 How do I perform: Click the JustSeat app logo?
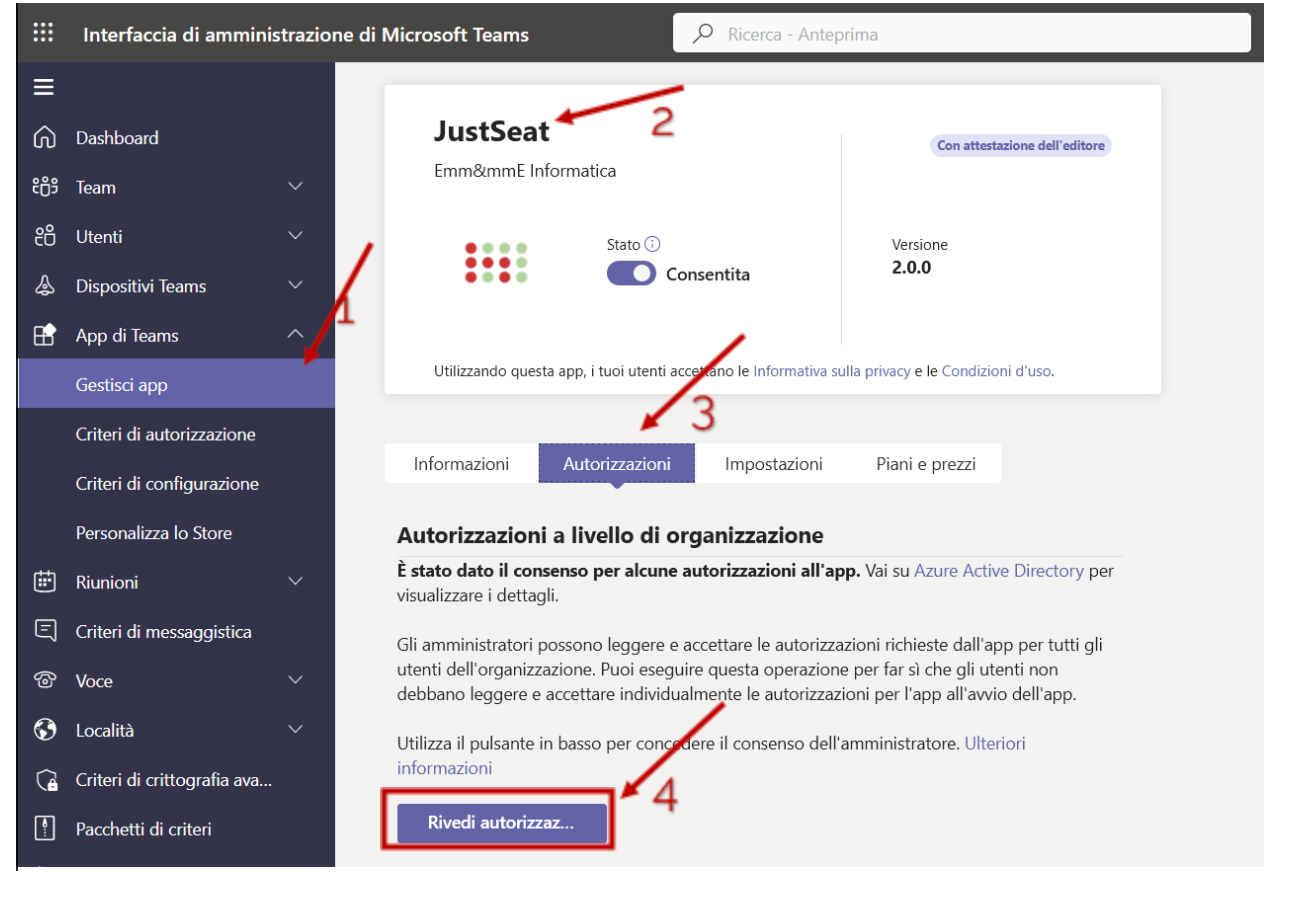tap(497, 262)
